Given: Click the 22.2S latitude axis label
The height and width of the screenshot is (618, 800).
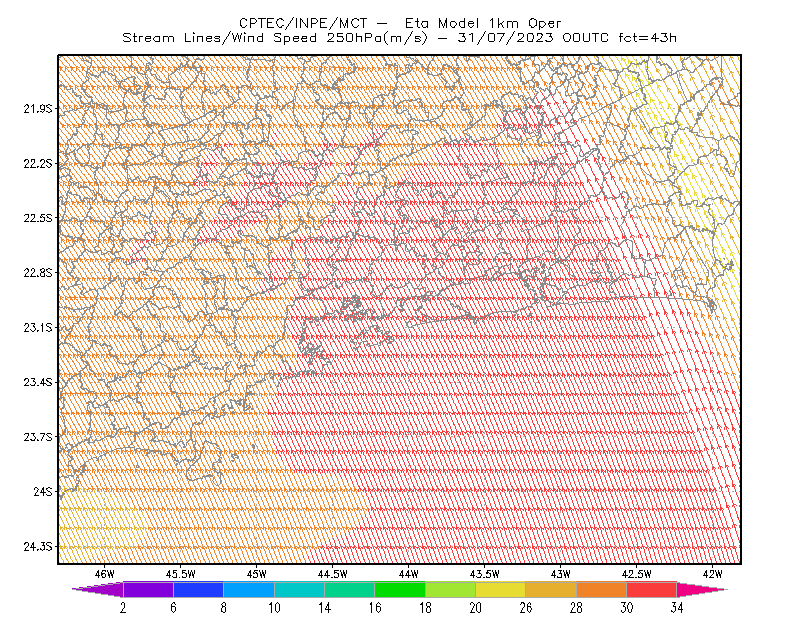Looking at the screenshot, I should coord(38,163).
